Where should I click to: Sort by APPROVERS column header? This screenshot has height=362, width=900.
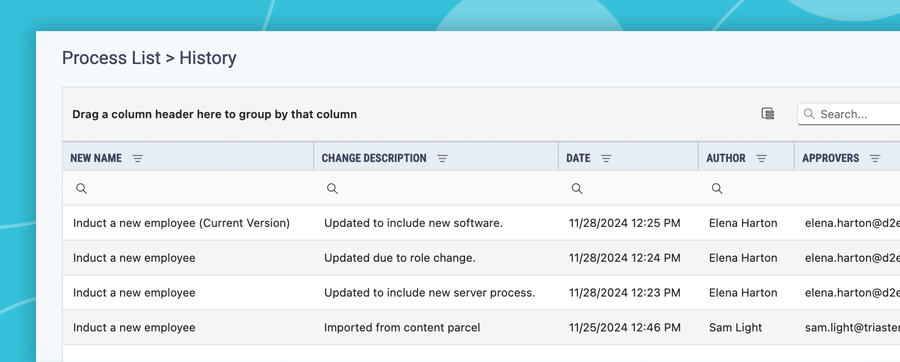click(x=831, y=158)
